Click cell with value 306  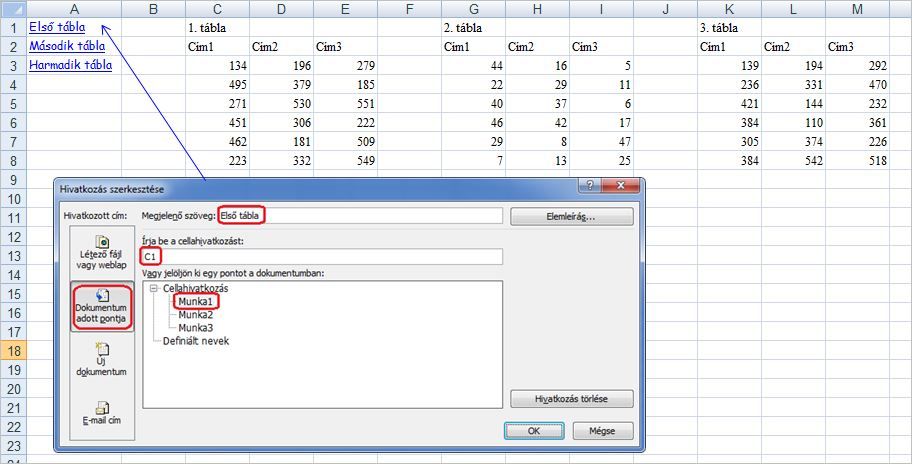[x=282, y=123]
